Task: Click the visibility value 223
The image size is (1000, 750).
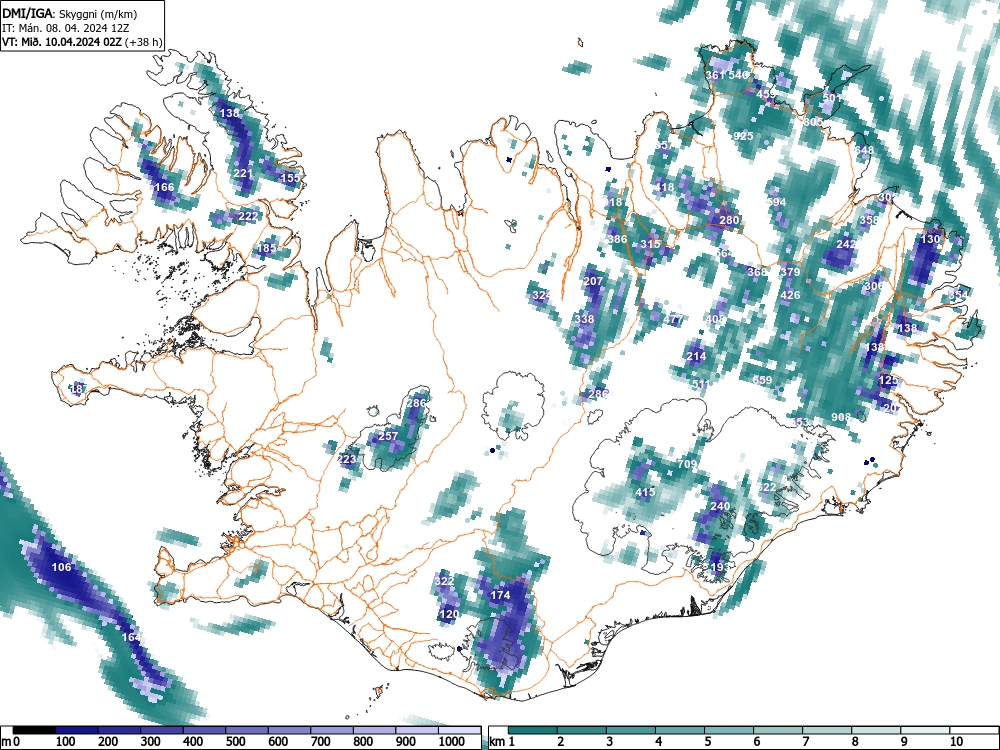Action: tap(347, 459)
